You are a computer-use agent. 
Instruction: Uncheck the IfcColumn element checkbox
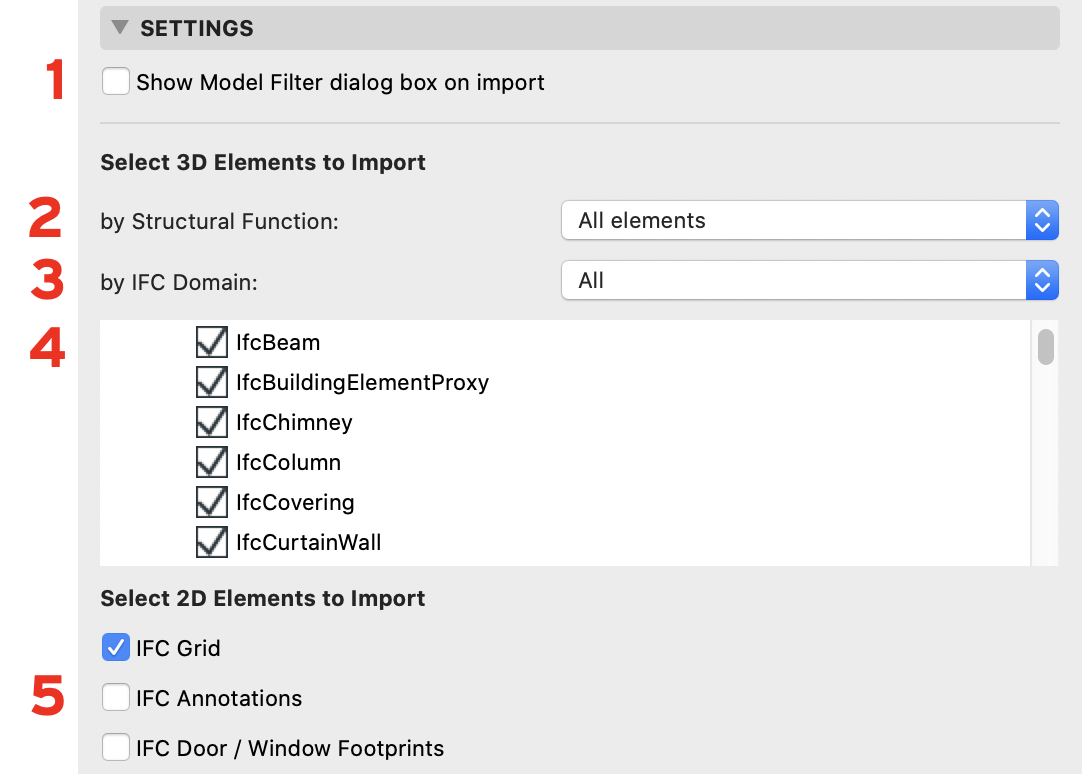point(212,462)
